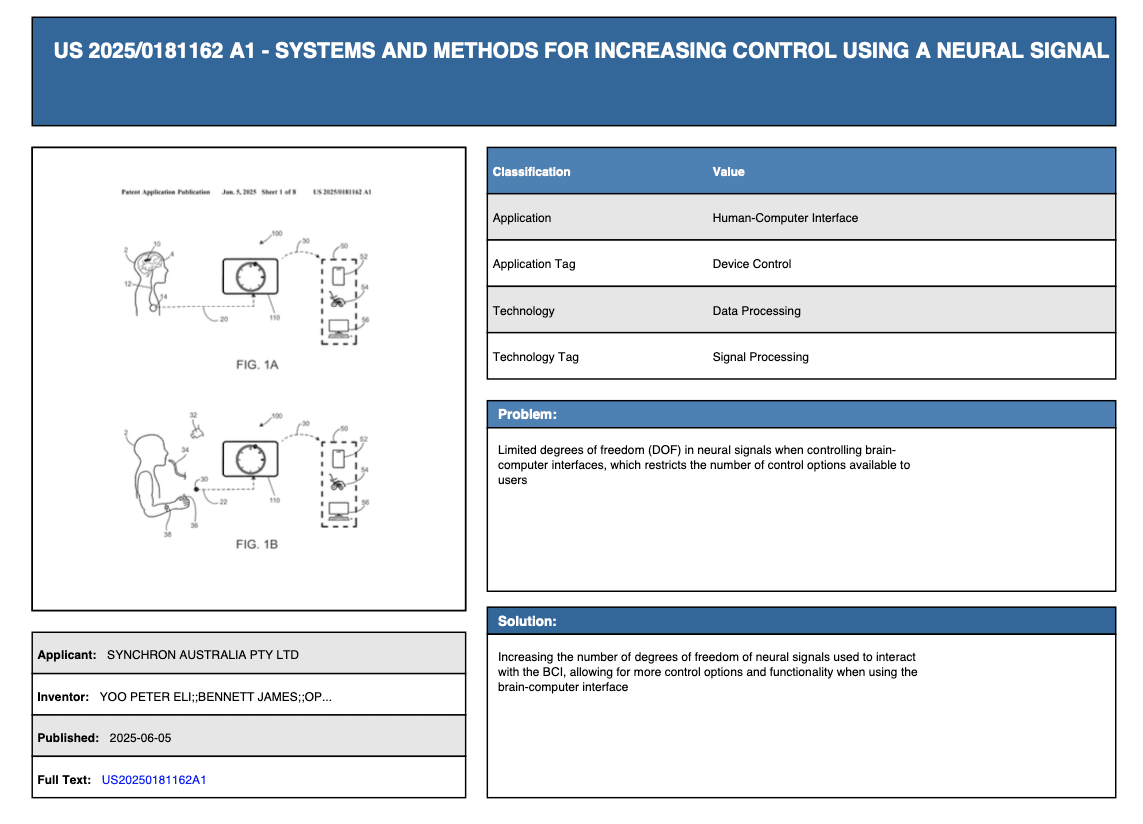This screenshot has width=1143, height=824.
Task: Open the US20250181162A1 full text link
Action: point(154,779)
